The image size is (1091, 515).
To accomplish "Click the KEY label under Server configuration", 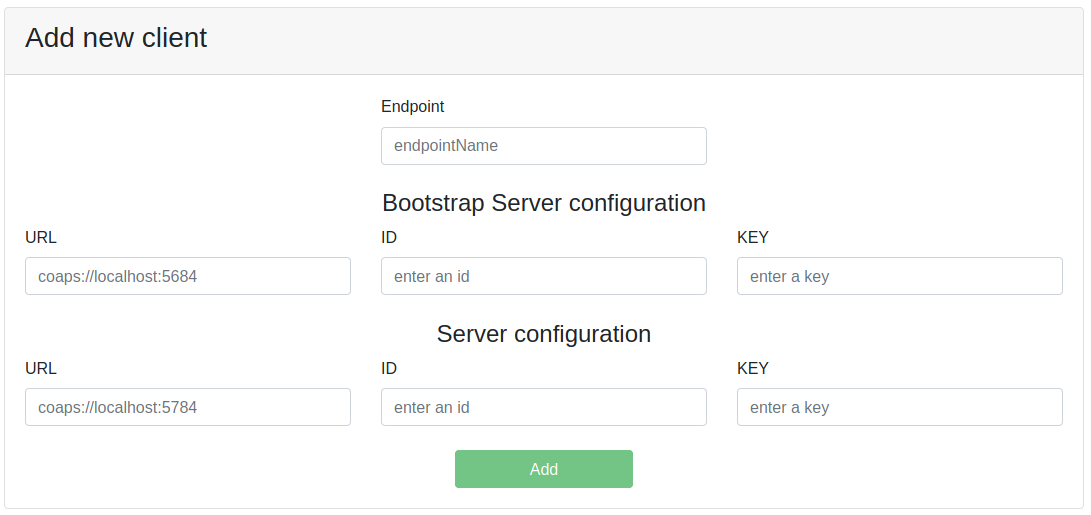I will point(753,368).
